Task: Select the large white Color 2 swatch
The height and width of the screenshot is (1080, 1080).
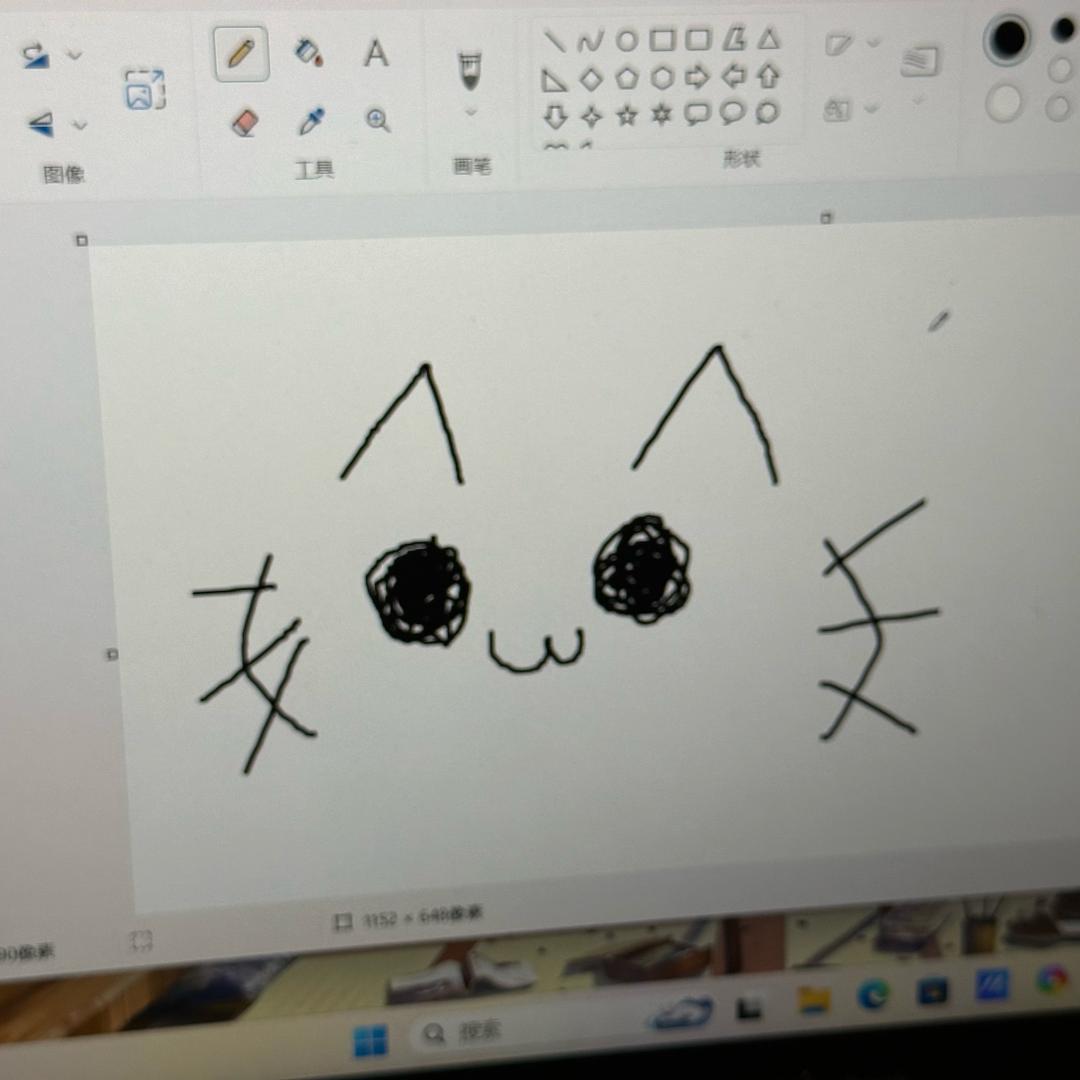Action: coord(1004,103)
